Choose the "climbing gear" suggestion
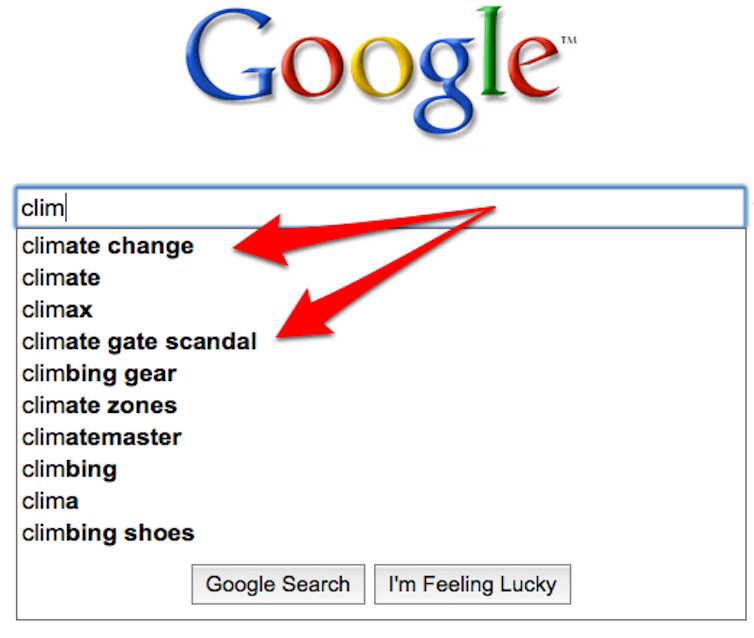Screen dimensions: 754x638 [x=99, y=374]
